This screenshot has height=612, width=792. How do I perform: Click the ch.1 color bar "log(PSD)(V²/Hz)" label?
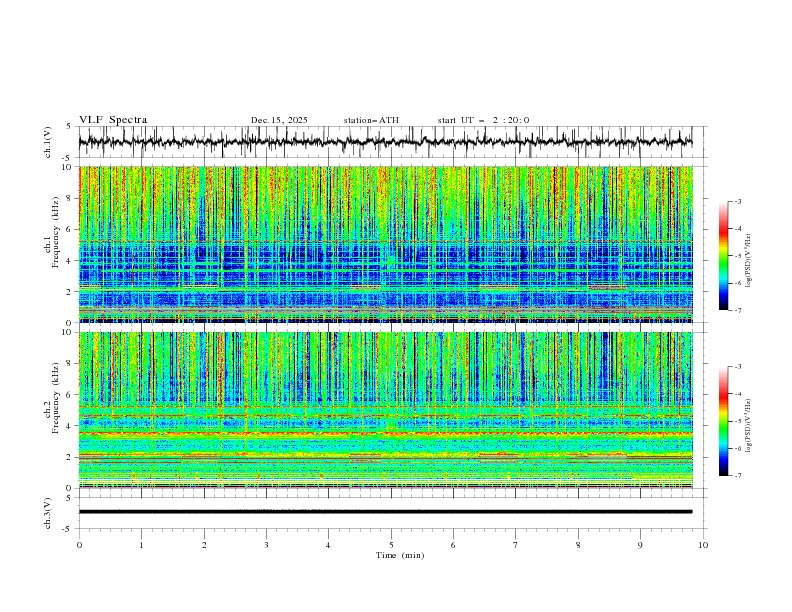[x=750, y=261]
